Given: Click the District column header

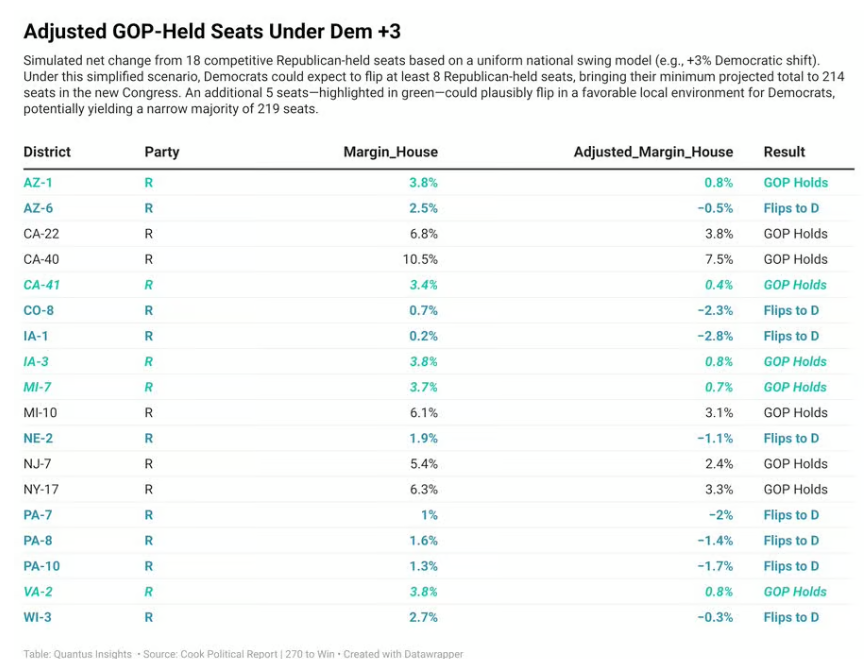Looking at the screenshot, I should coord(47,152).
